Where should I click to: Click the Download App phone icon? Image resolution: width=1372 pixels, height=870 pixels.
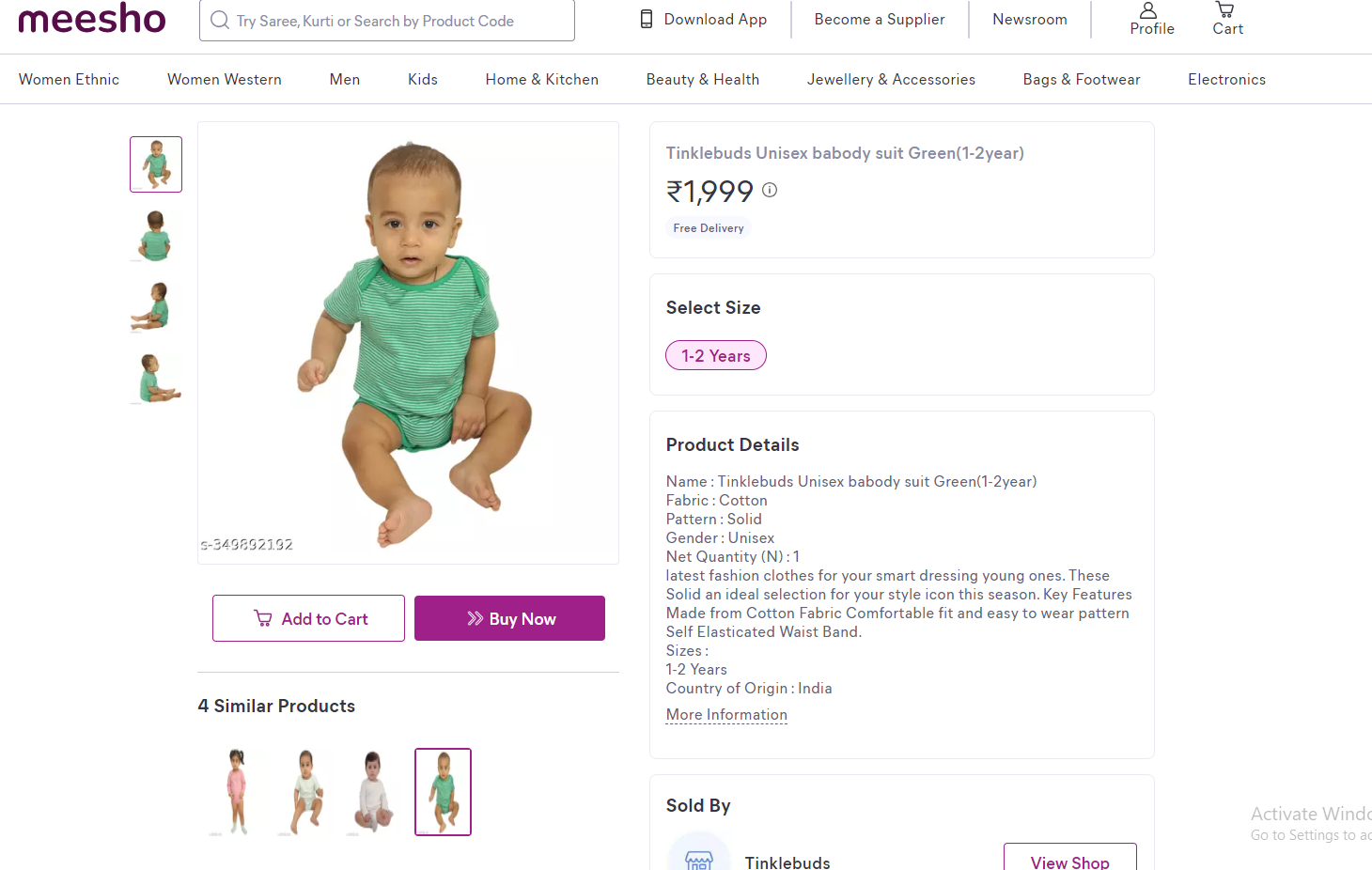[647, 19]
